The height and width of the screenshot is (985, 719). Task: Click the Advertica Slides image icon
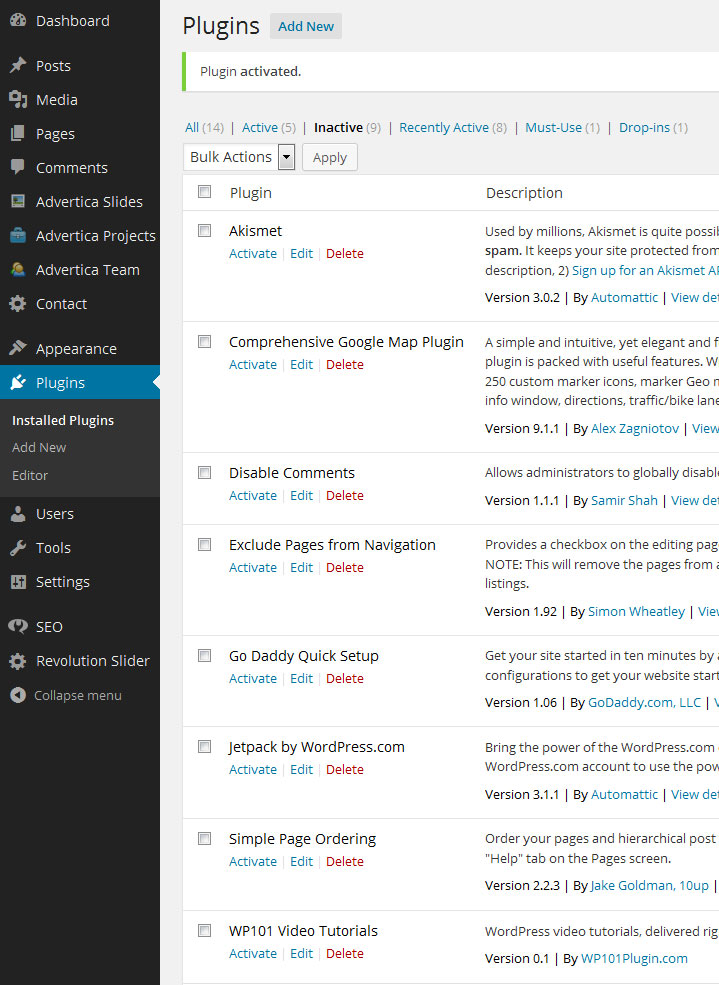[x=18, y=201]
